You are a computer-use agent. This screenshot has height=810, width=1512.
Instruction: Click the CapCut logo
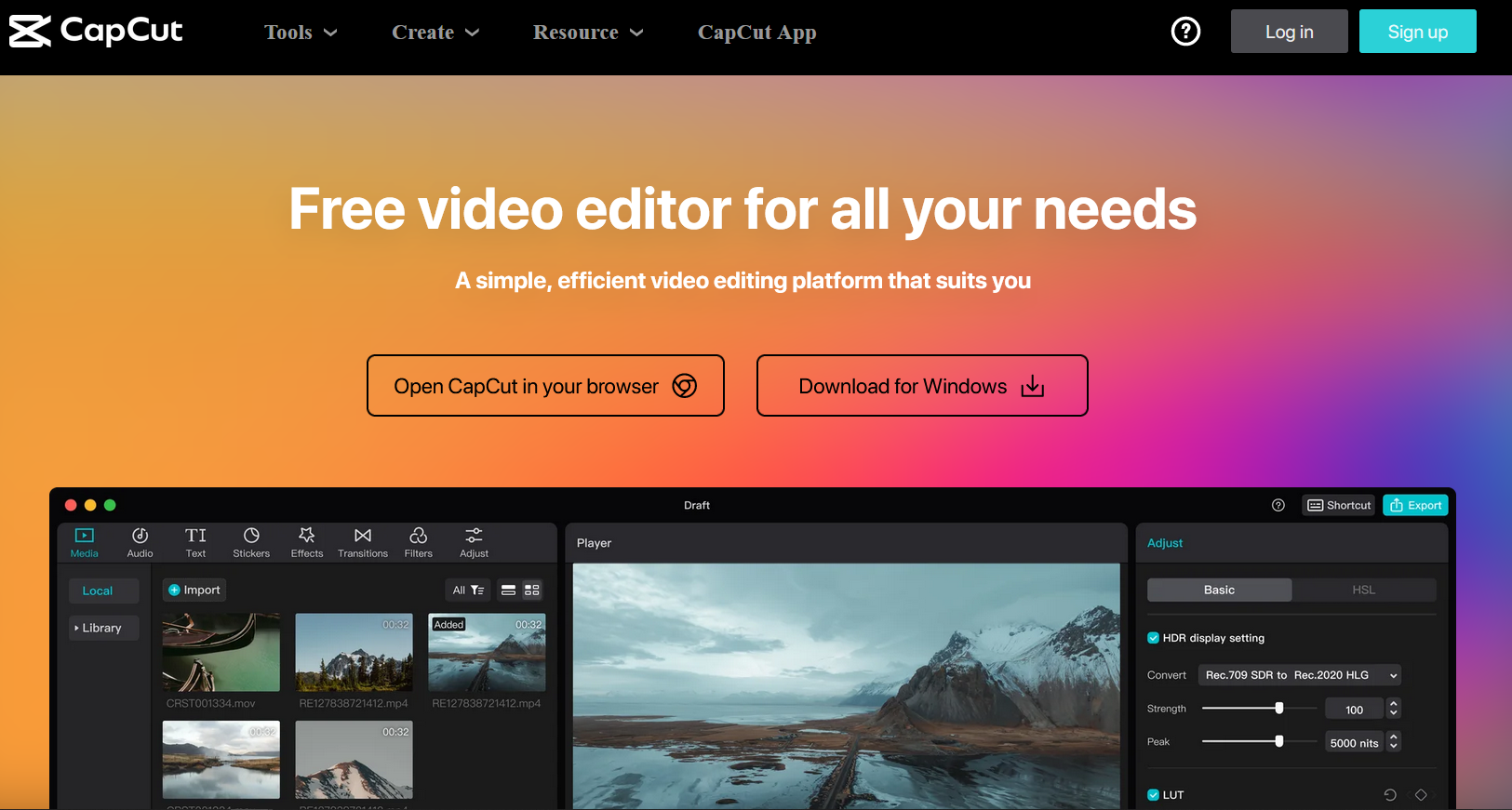point(96,31)
